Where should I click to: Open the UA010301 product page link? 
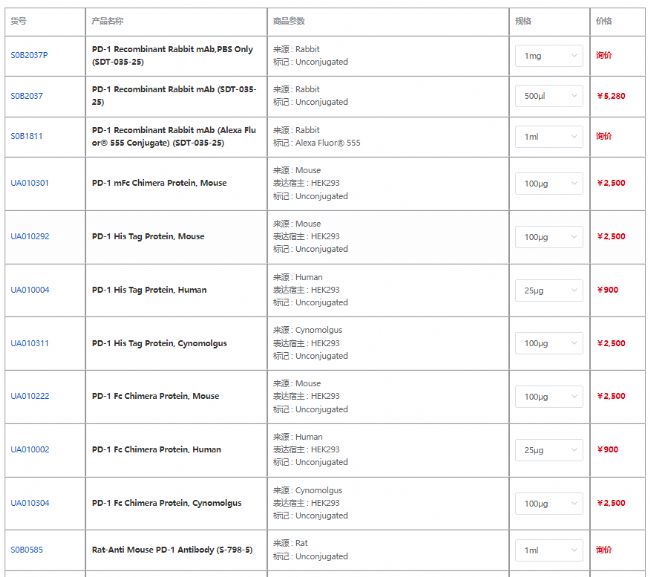(30, 183)
